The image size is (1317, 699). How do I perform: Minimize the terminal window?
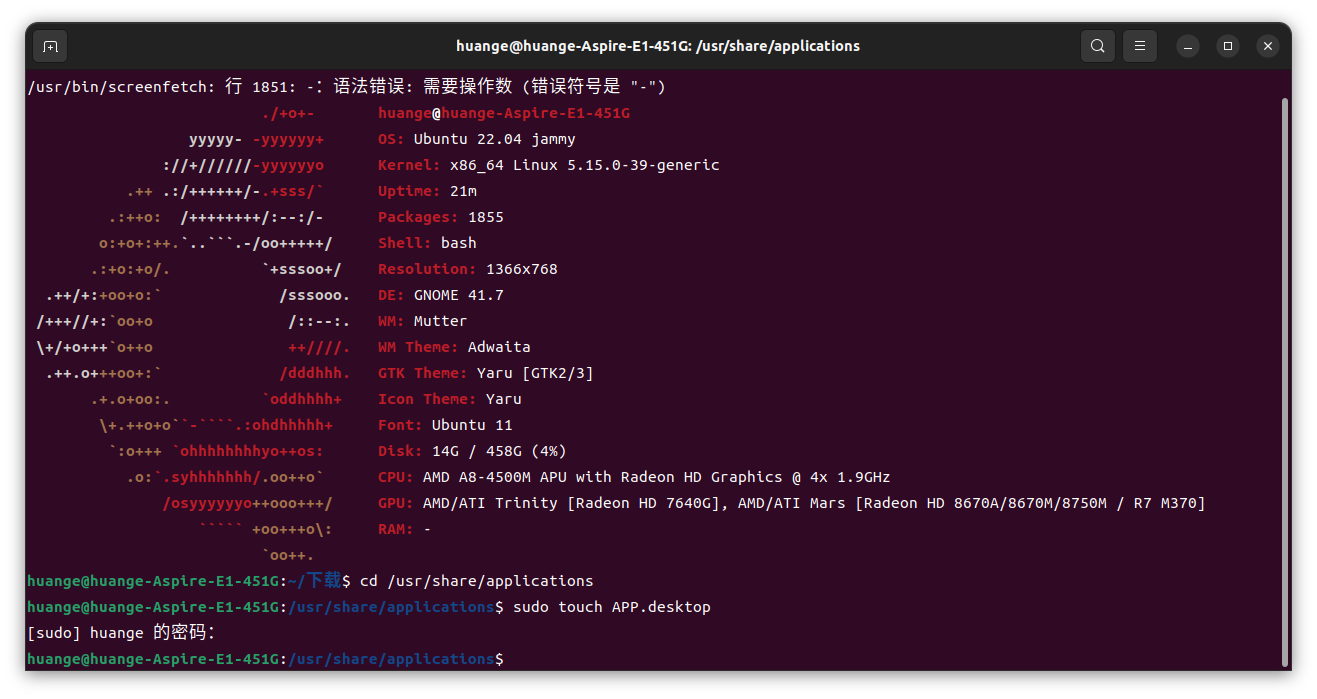(x=1187, y=46)
